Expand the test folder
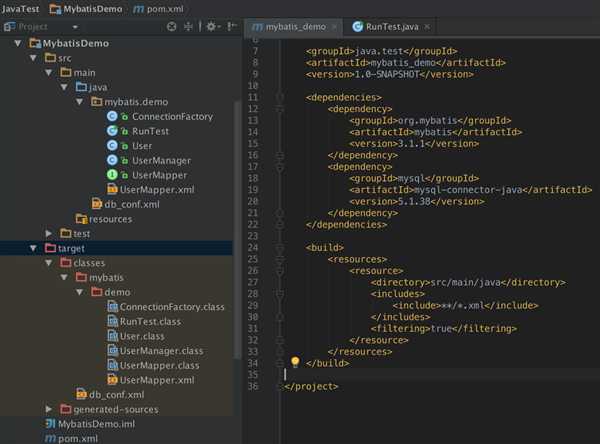The height and width of the screenshot is (444, 600). [x=50, y=233]
